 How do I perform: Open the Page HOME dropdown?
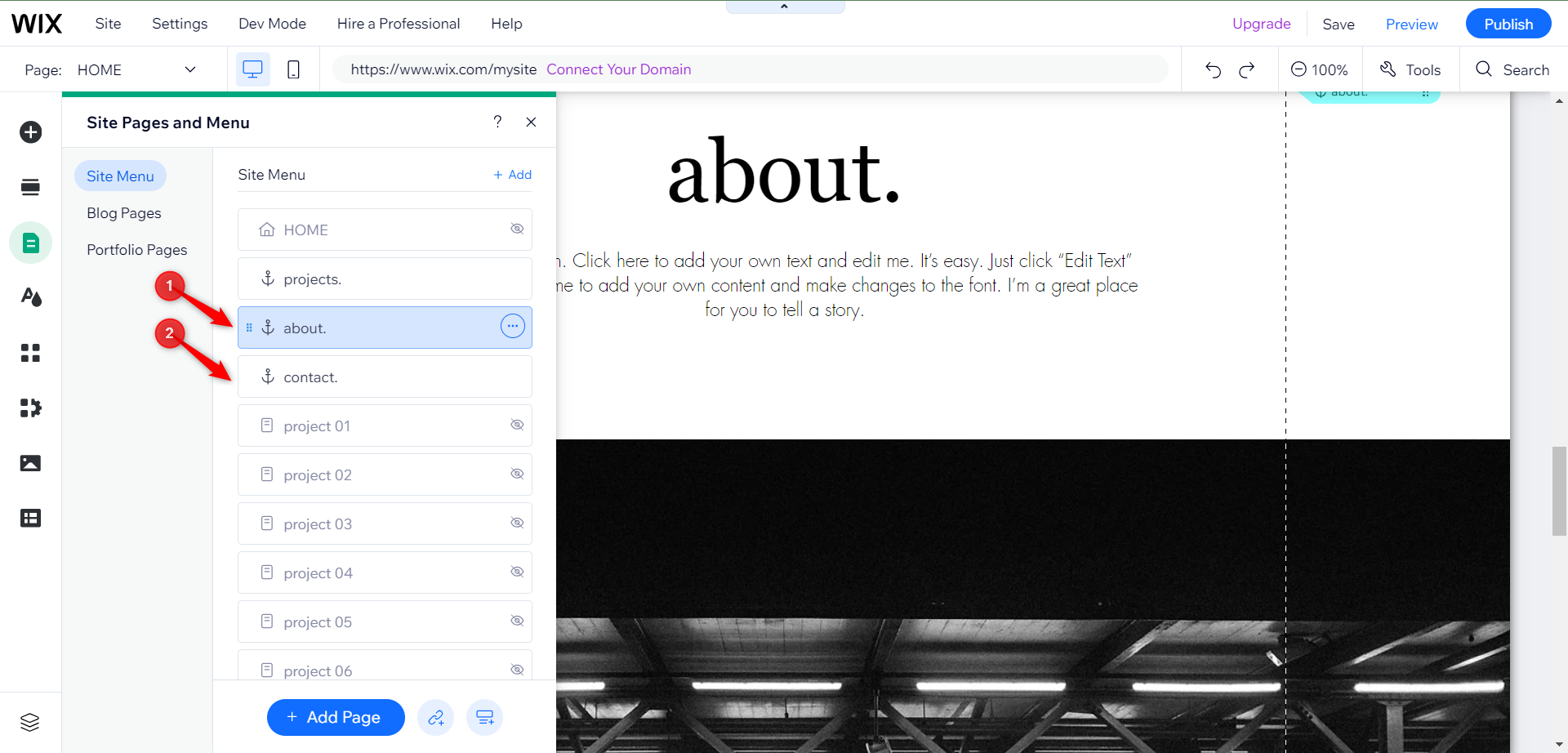pos(136,69)
